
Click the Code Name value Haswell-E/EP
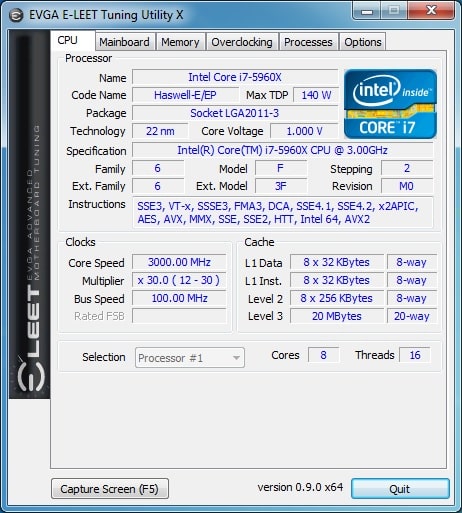185,95
